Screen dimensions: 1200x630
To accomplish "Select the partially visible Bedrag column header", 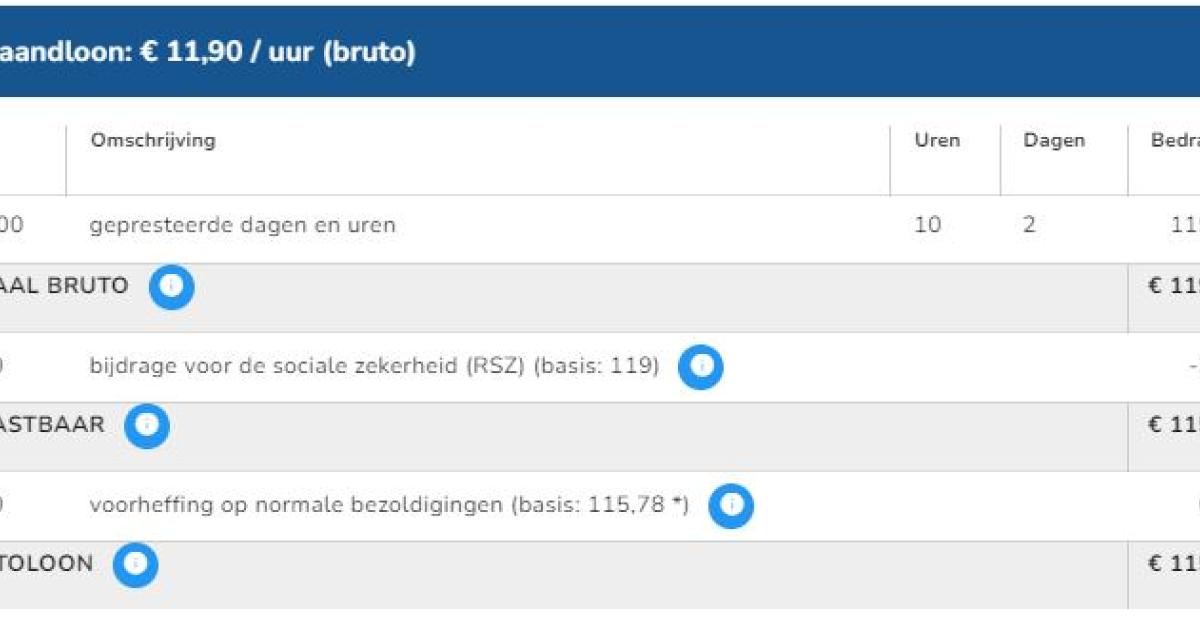I will click(1175, 140).
